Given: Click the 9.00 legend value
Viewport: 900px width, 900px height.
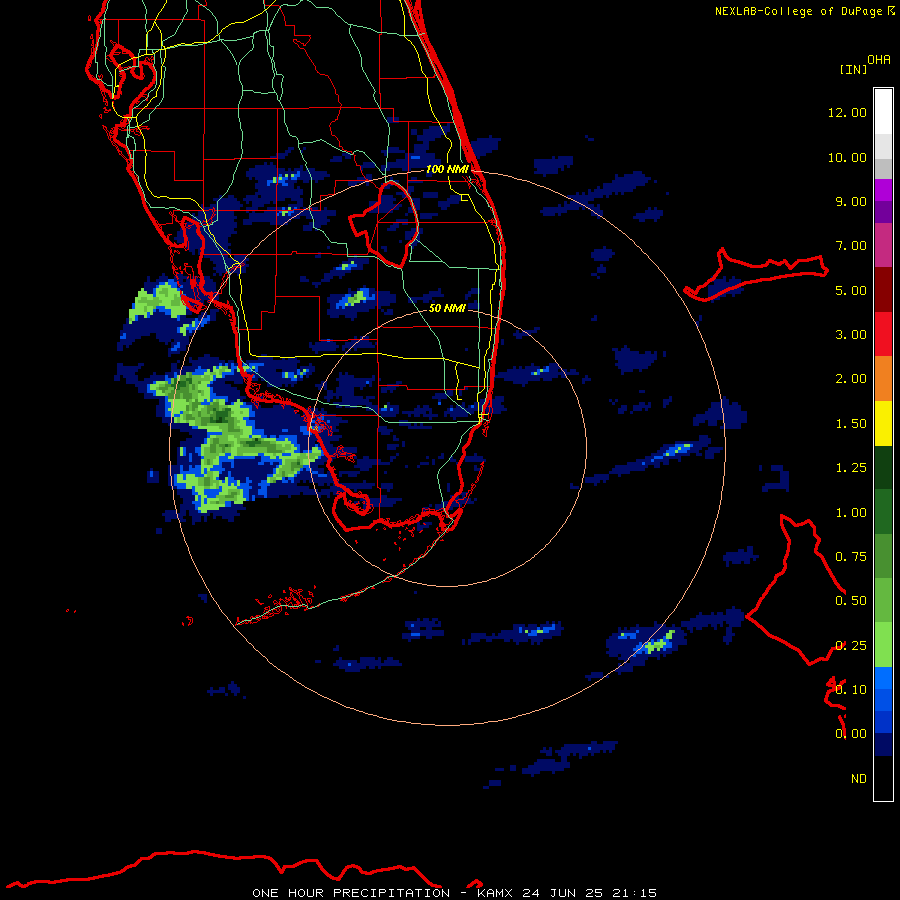Looking at the screenshot, I should (851, 201).
